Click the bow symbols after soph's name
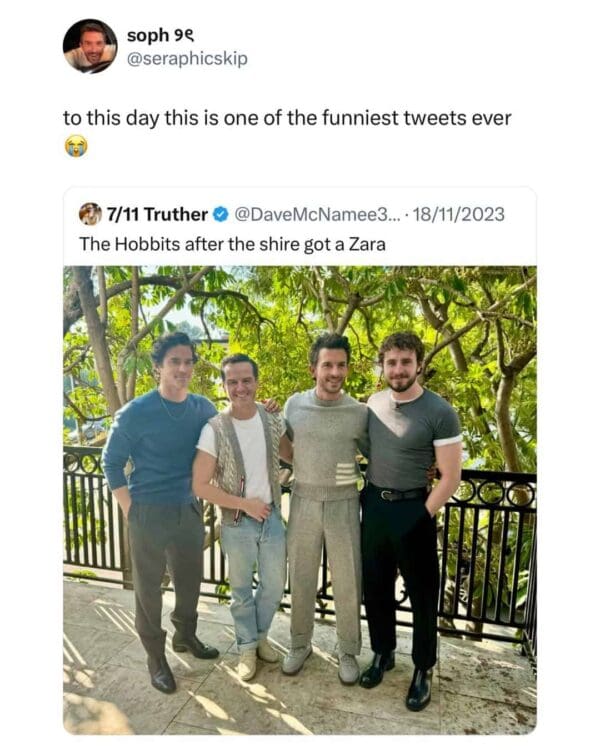 pyautogui.click(x=181, y=36)
